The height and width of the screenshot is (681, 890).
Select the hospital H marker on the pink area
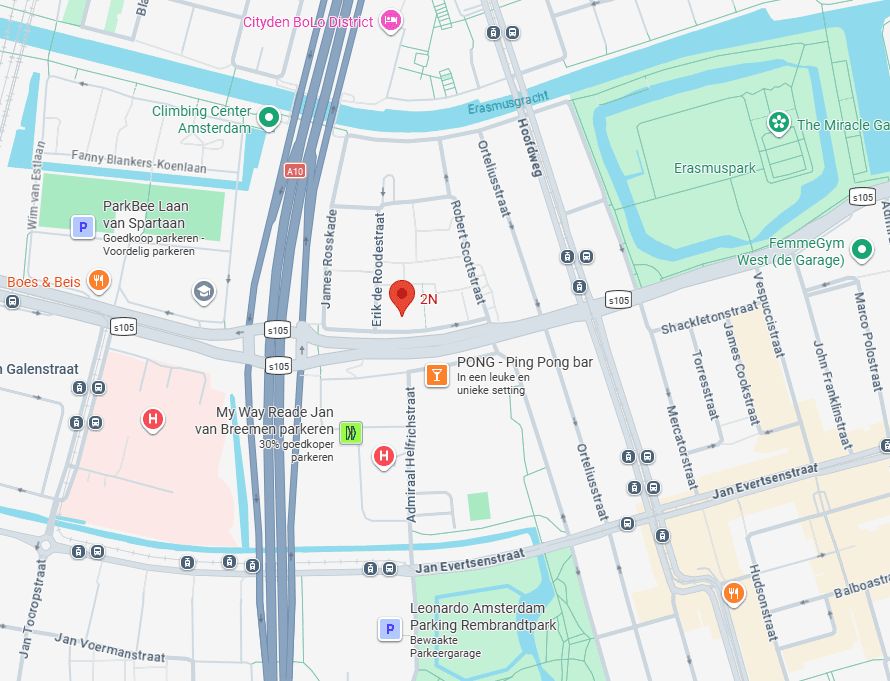152,421
